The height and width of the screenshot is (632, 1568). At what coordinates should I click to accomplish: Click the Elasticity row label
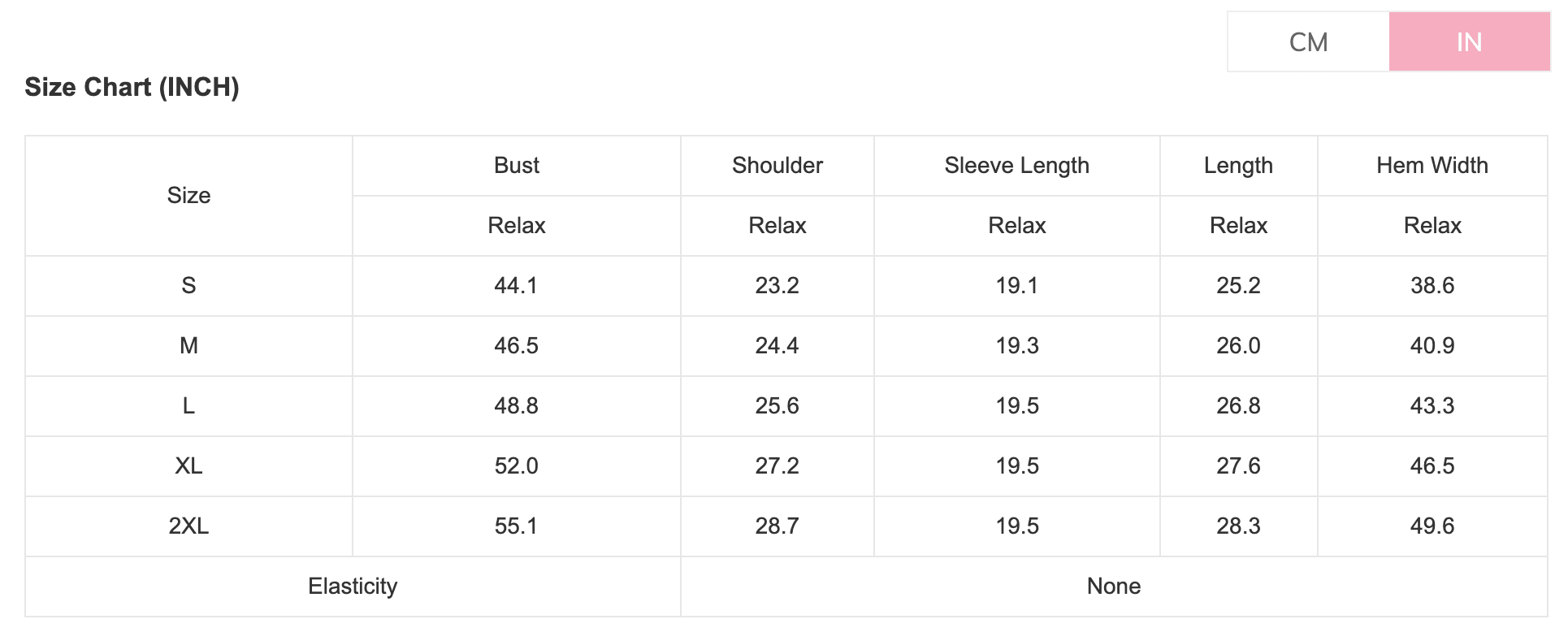tap(353, 587)
